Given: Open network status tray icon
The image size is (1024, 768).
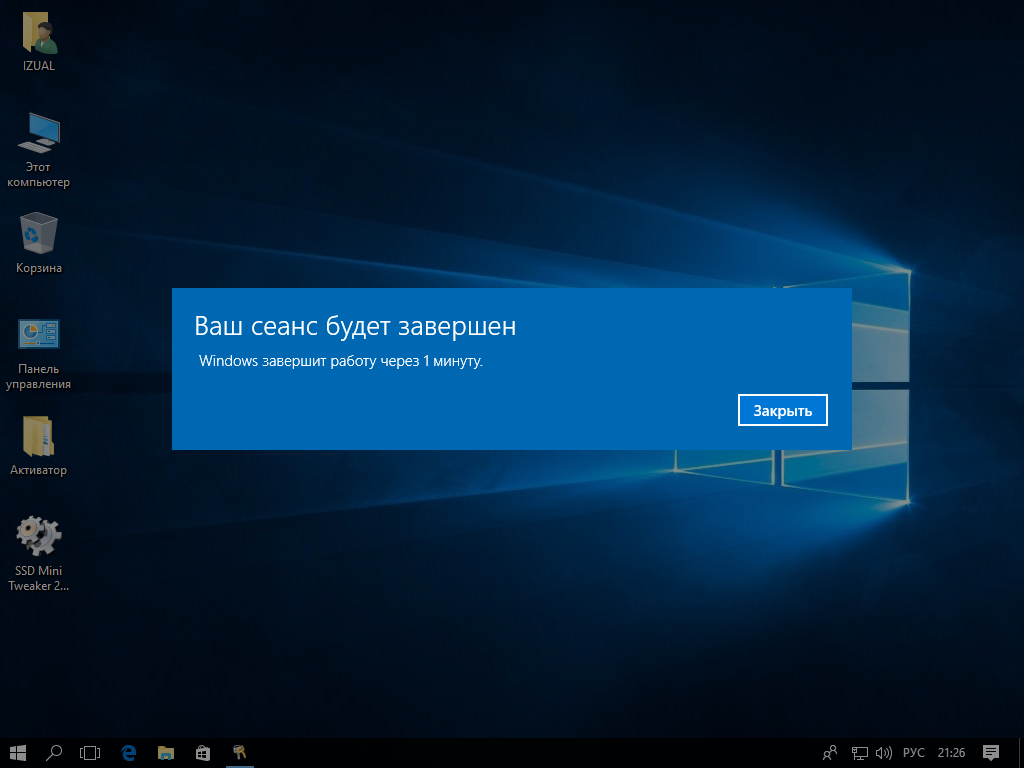Looking at the screenshot, I should [859, 752].
